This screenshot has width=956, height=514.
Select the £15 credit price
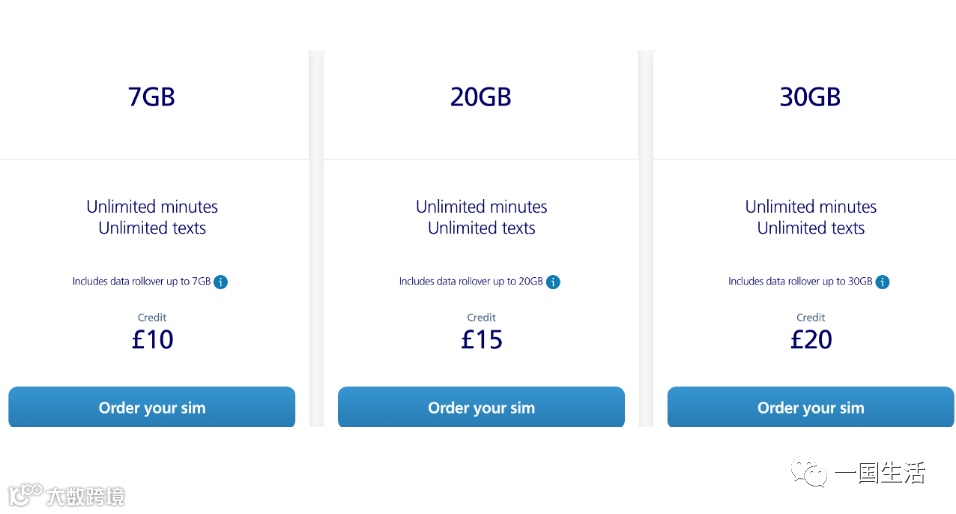[x=481, y=339]
